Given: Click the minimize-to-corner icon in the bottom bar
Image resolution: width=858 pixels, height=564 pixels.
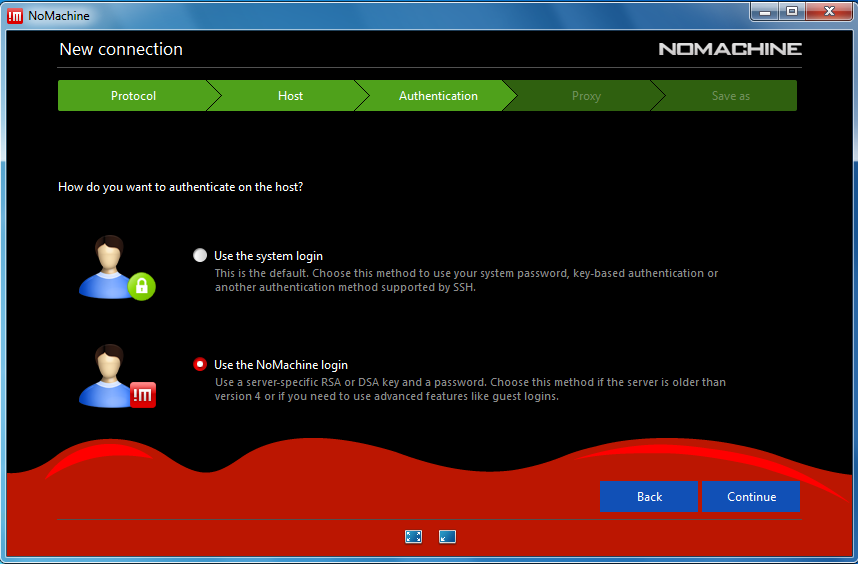Looking at the screenshot, I should pyautogui.click(x=447, y=537).
